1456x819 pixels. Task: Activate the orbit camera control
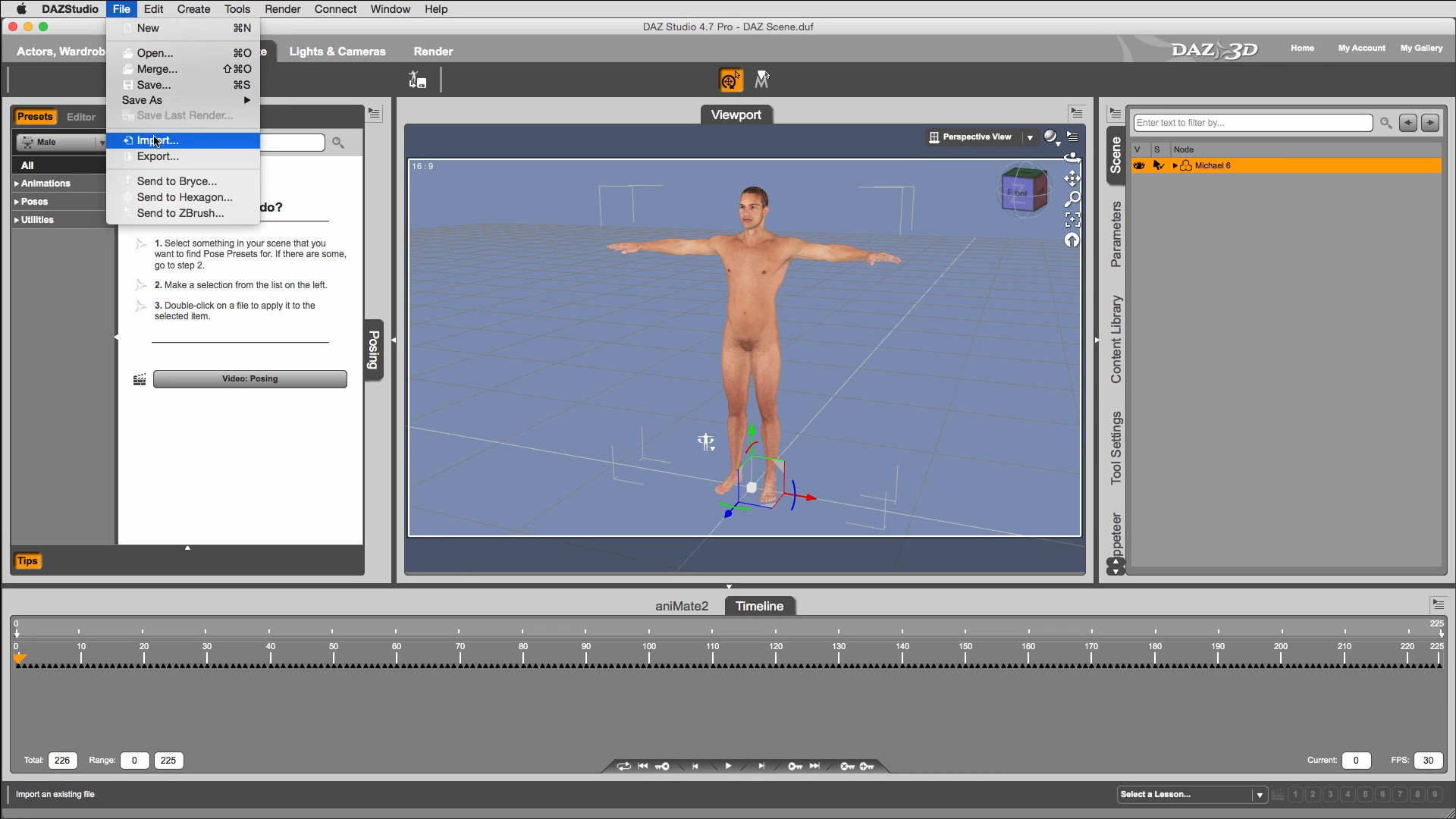[x=1072, y=158]
